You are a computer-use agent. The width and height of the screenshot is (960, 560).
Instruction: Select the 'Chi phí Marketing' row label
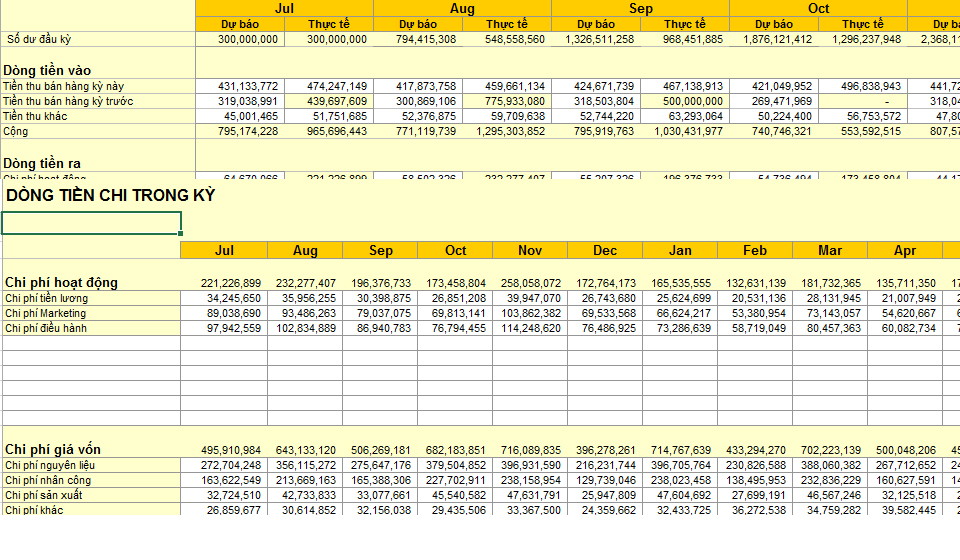46,313
